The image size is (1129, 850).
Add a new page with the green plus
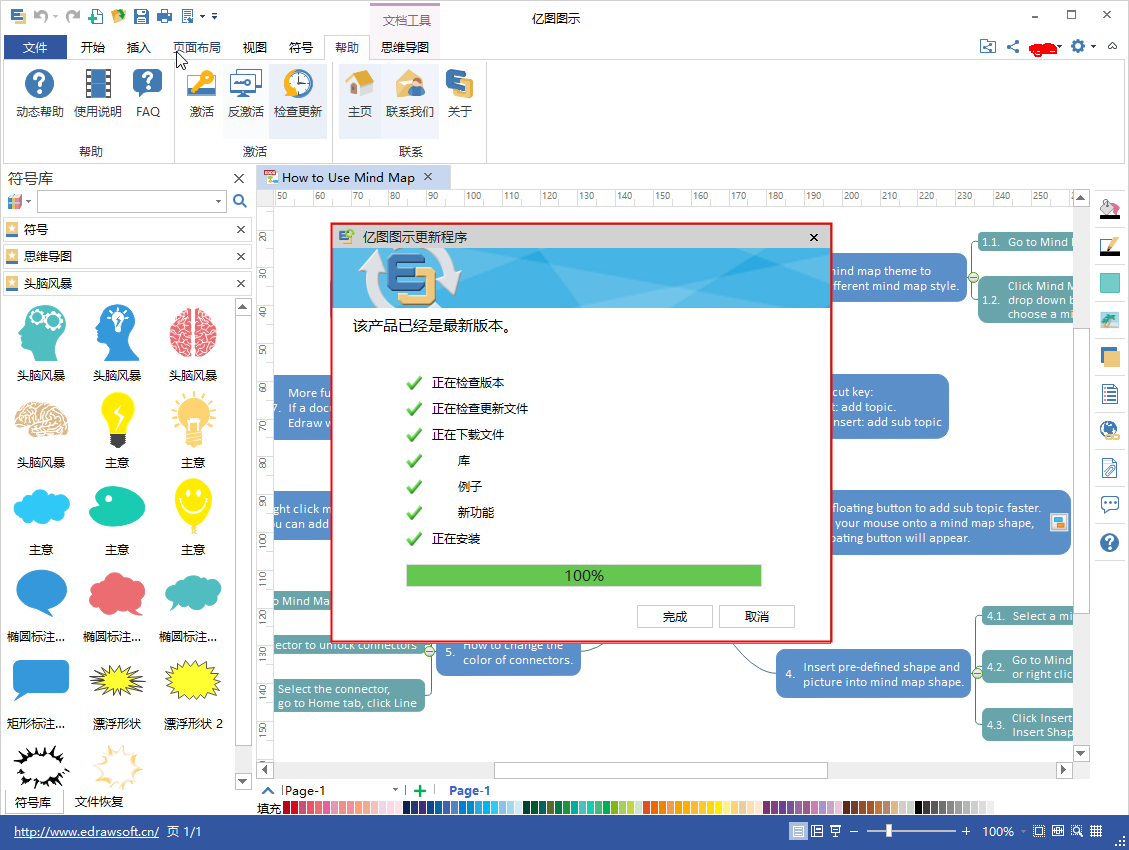click(420, 791)
